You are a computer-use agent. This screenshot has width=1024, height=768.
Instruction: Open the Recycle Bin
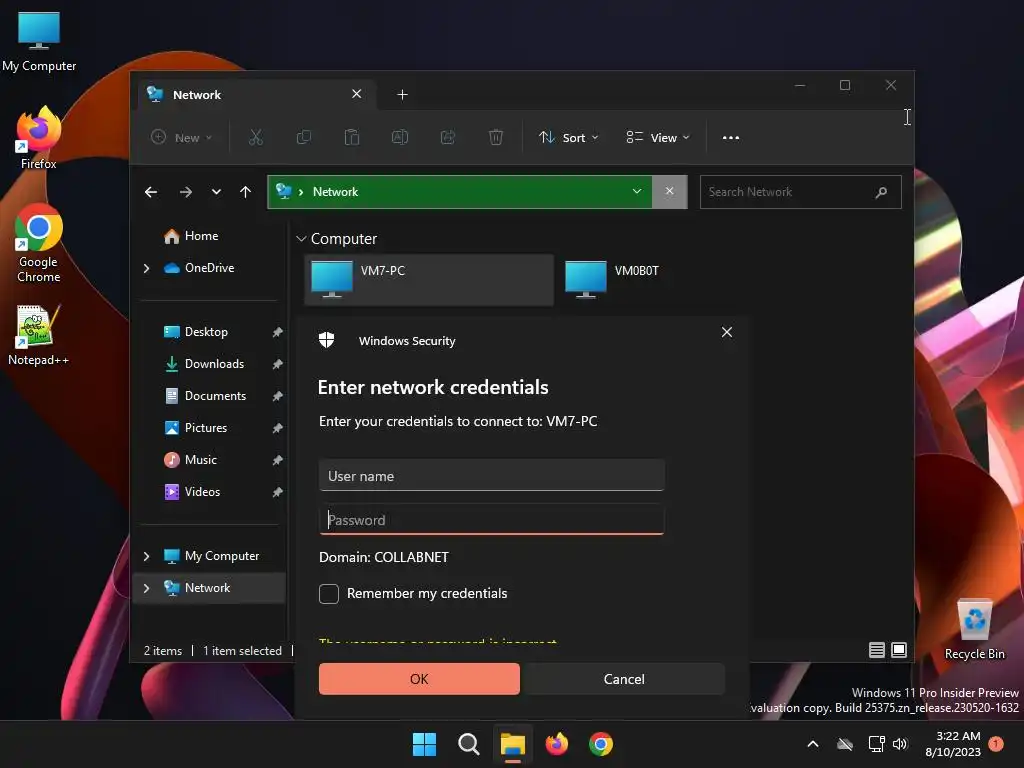point(974,630)
